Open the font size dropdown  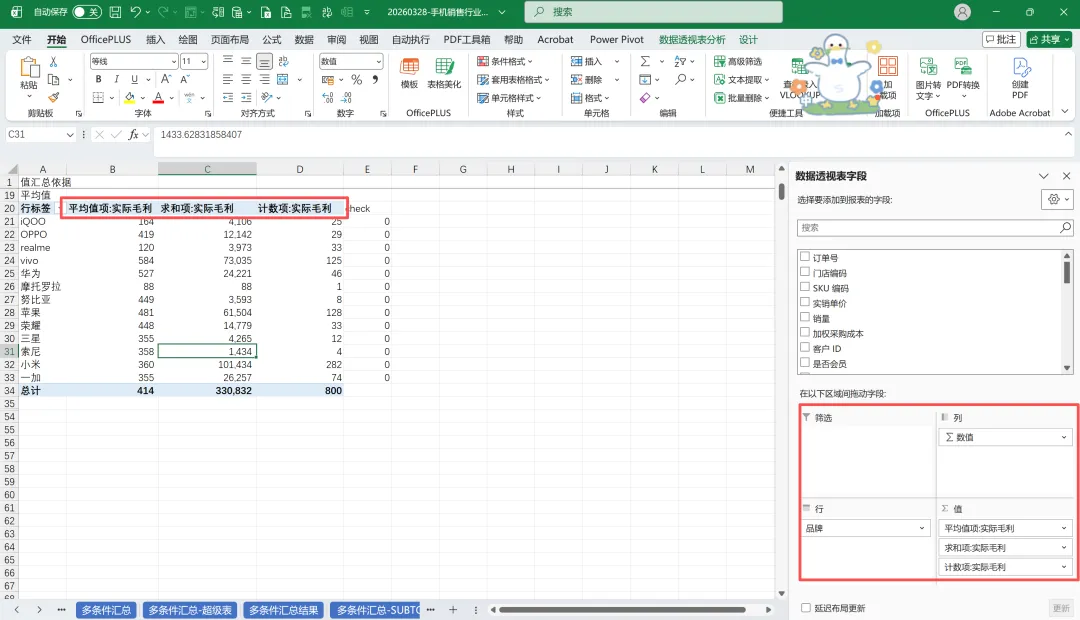(203, 61)
